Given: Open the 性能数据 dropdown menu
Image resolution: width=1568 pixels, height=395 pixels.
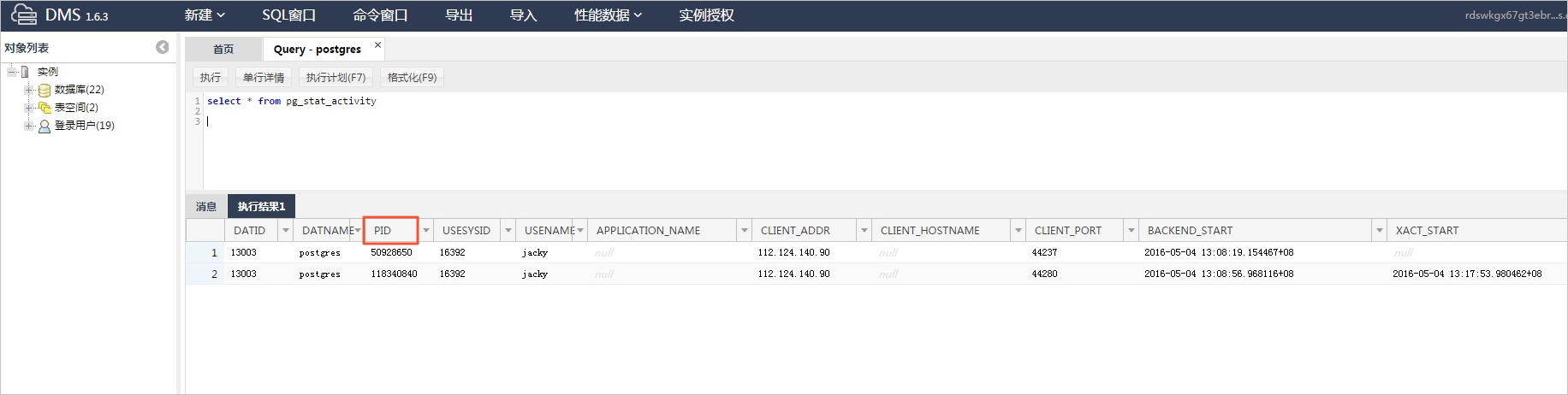Looking at the screenshot, I should [x=608, y=15].
